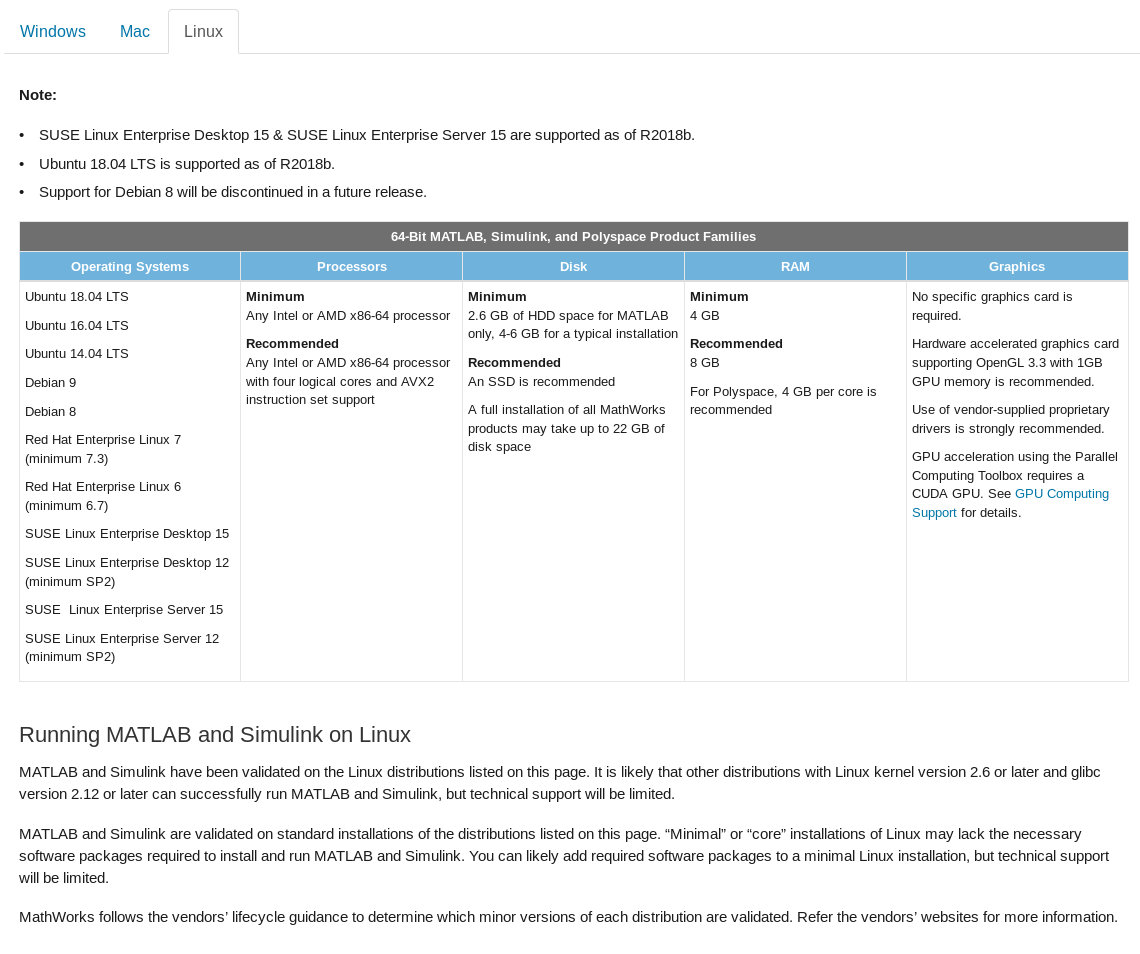The image size is (1140, 954).
Task: Click SUSE Linux Enterprise Server 15 table entry
Action: point(124,609)
